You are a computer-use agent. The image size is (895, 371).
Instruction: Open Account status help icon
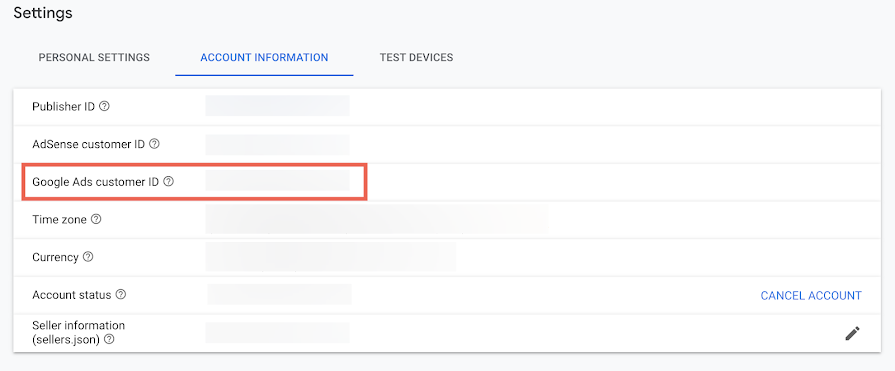tap(120, 295)
